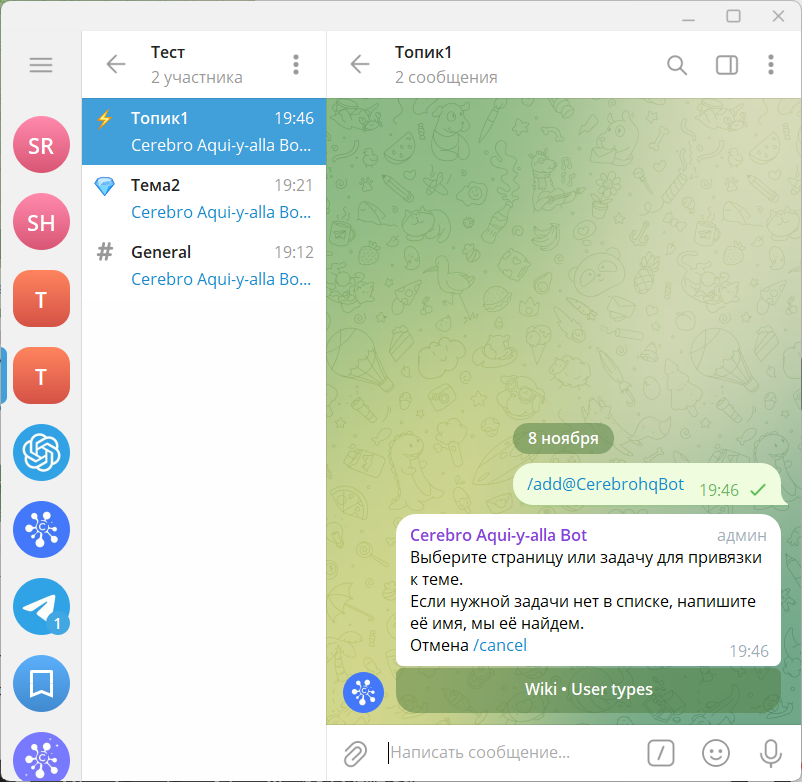
Task: Go back from the Топик1 conversation
Action: 360,64
